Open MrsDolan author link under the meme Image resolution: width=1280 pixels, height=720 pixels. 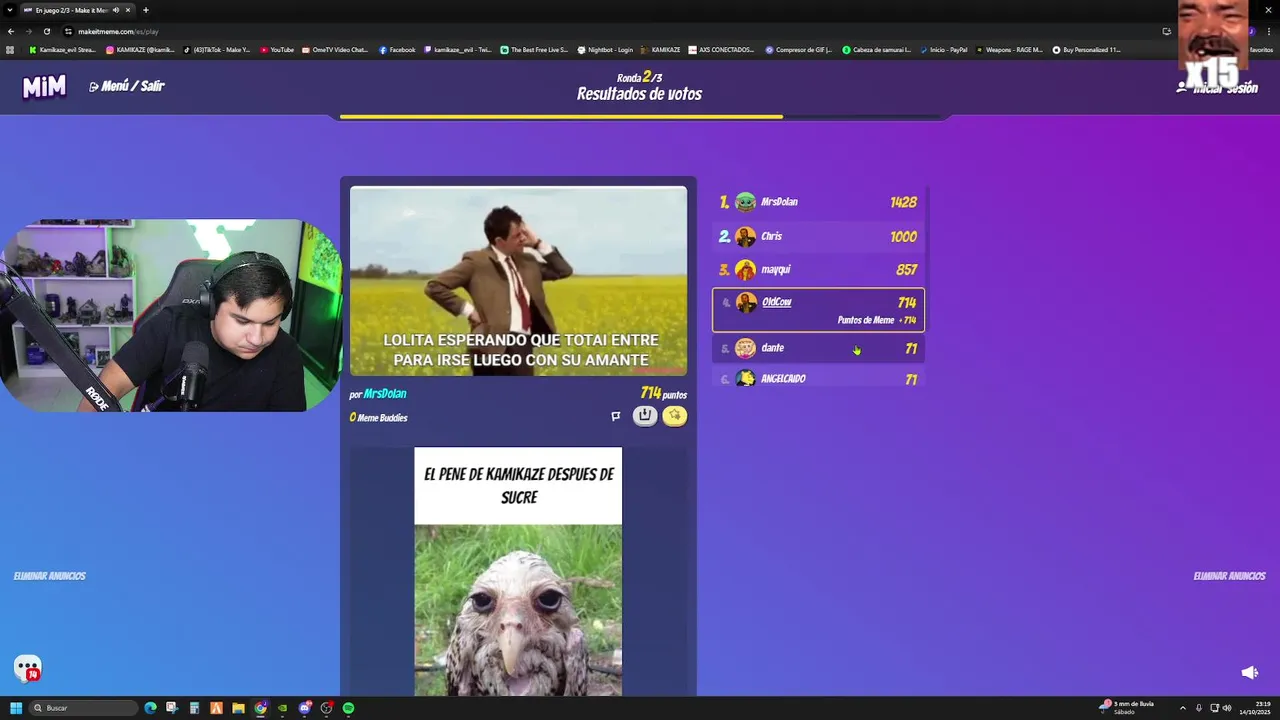[x=385, y=394]
